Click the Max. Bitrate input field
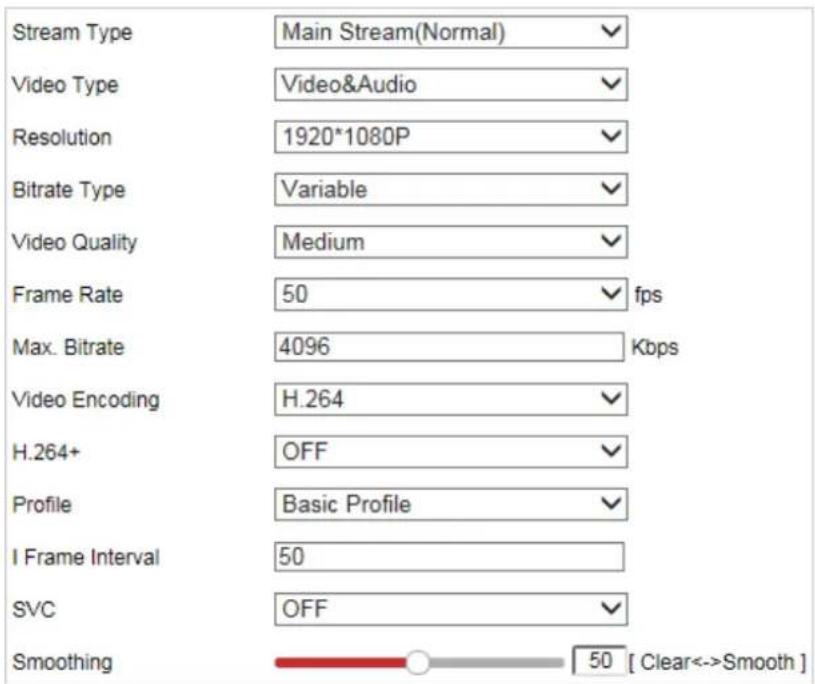815x684 pixels. click(x=449, y=347)
